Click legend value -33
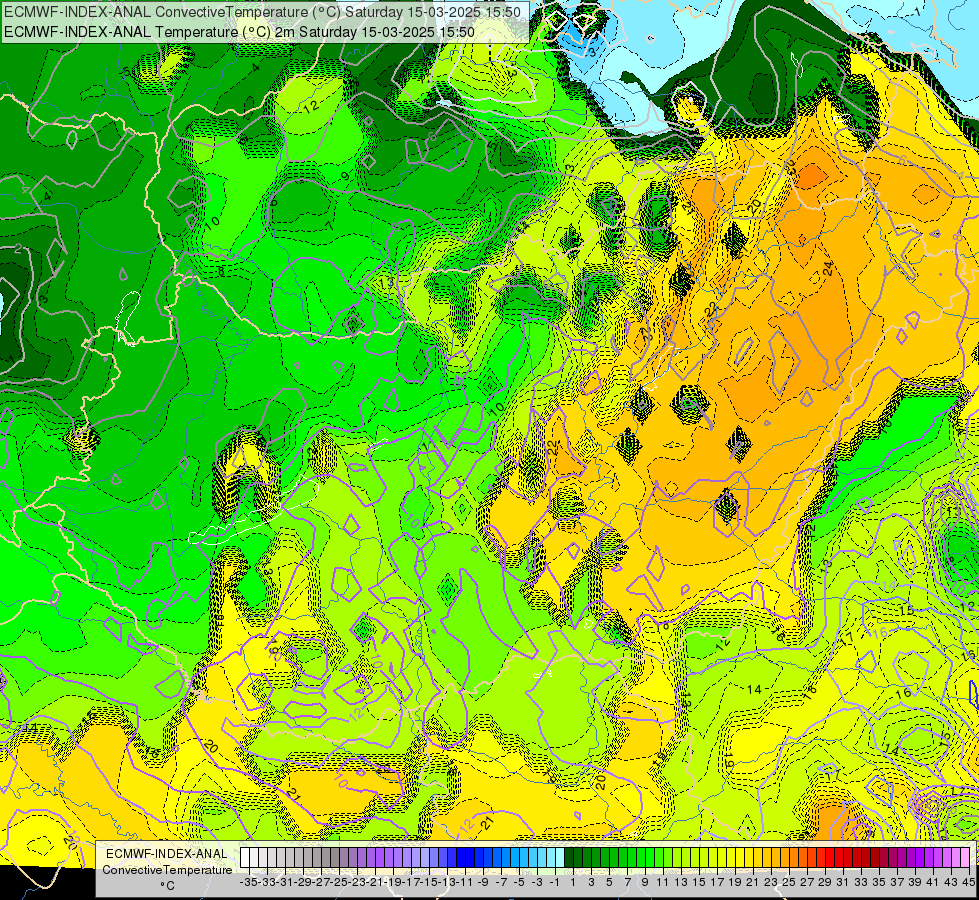Screen dimensions: 979x900 point(267,882)
